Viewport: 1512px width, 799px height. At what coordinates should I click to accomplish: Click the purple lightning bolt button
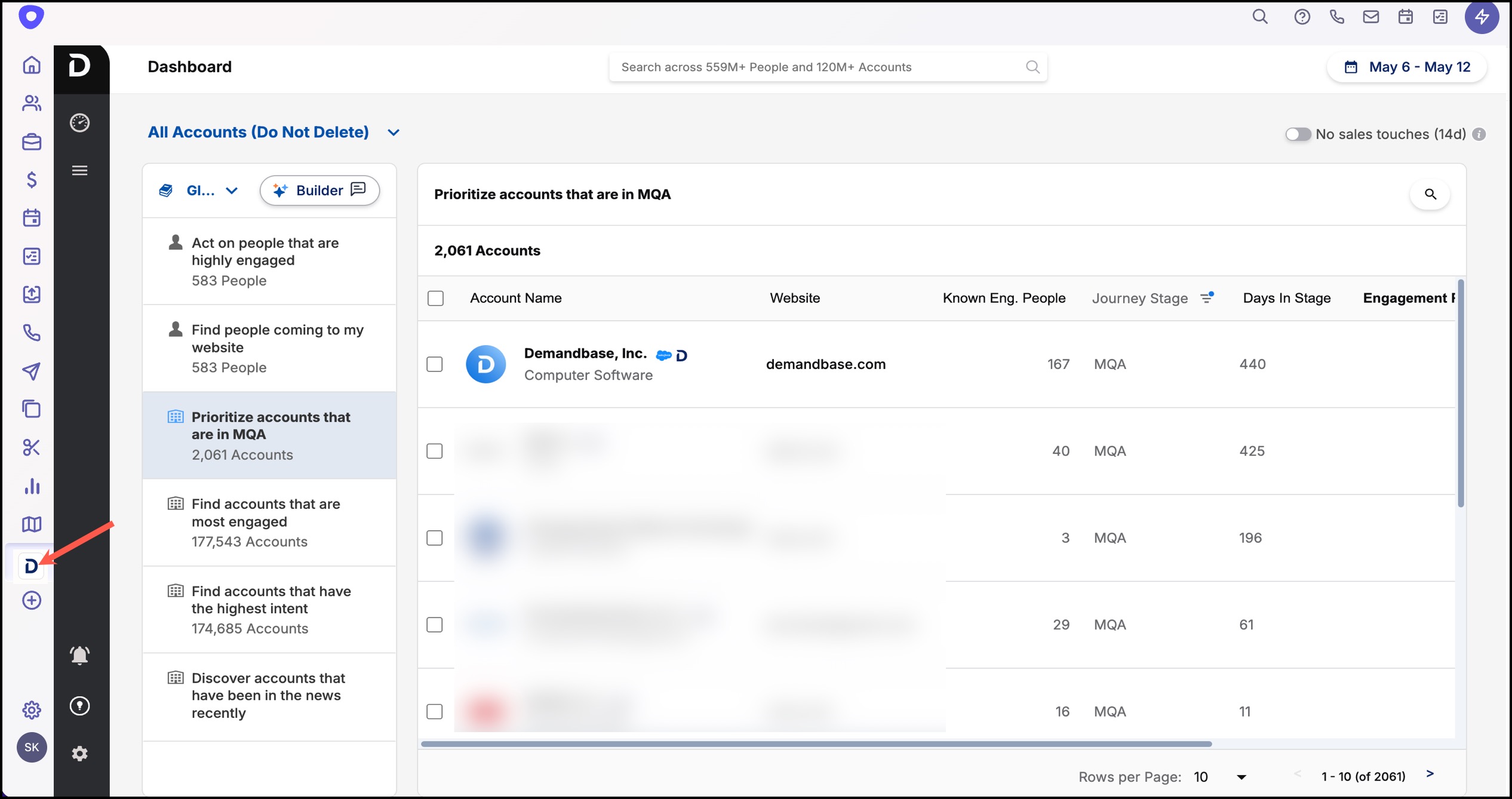(x=1482, y=17)
